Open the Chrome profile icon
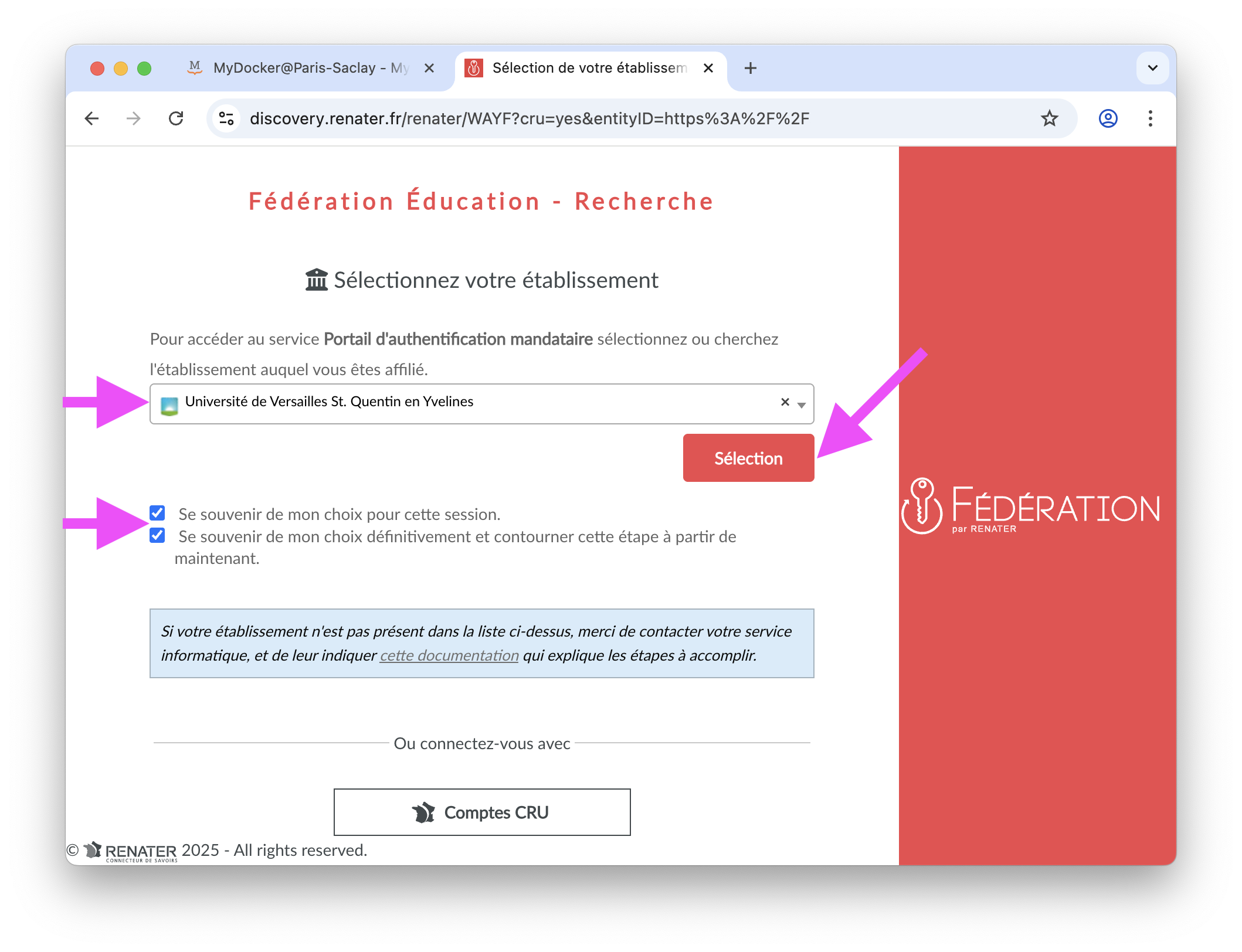The width and height of the screenshot is (1242, 952). click(1108, 118)
